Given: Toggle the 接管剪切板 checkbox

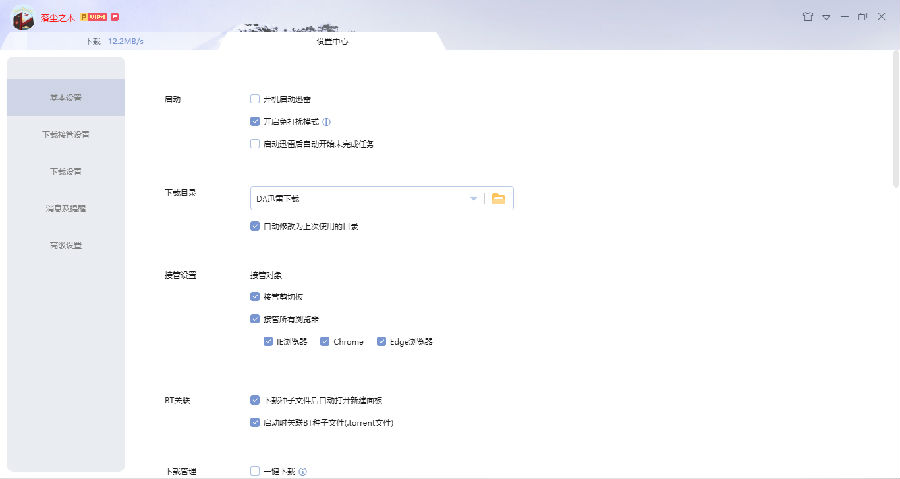Looking at the screenshot, I should coord(255,297).
